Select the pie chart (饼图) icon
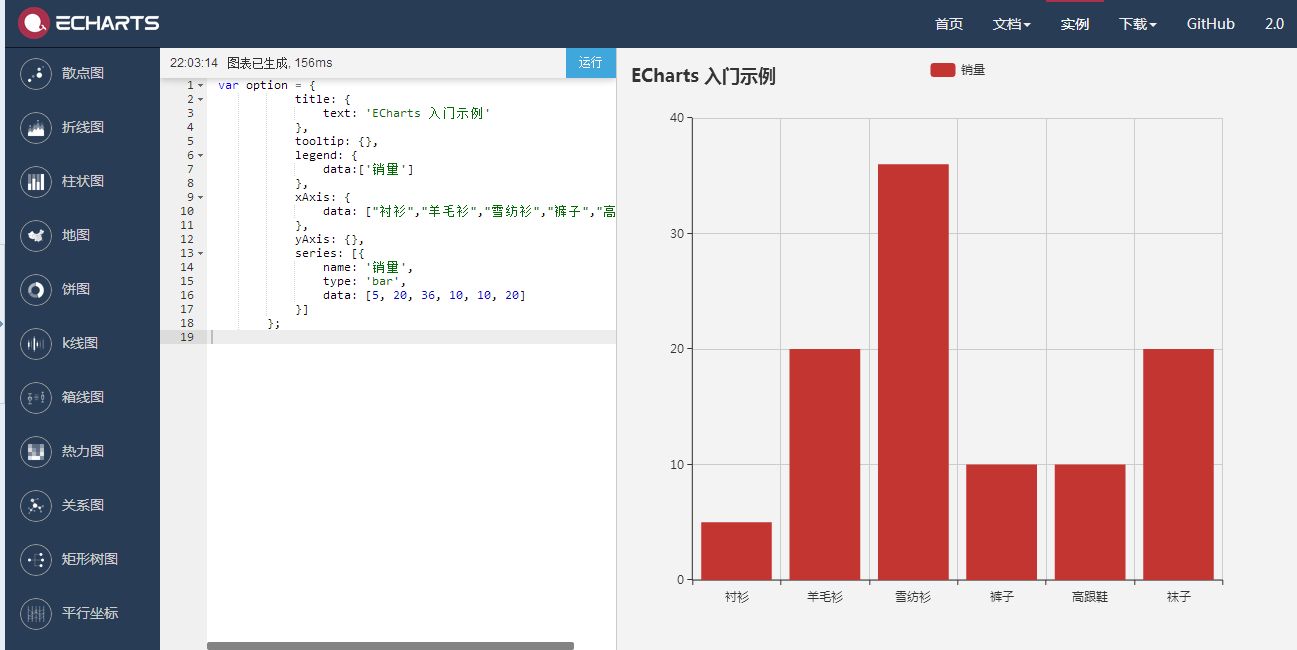1297x650 pixels. [x=36, y=290]
